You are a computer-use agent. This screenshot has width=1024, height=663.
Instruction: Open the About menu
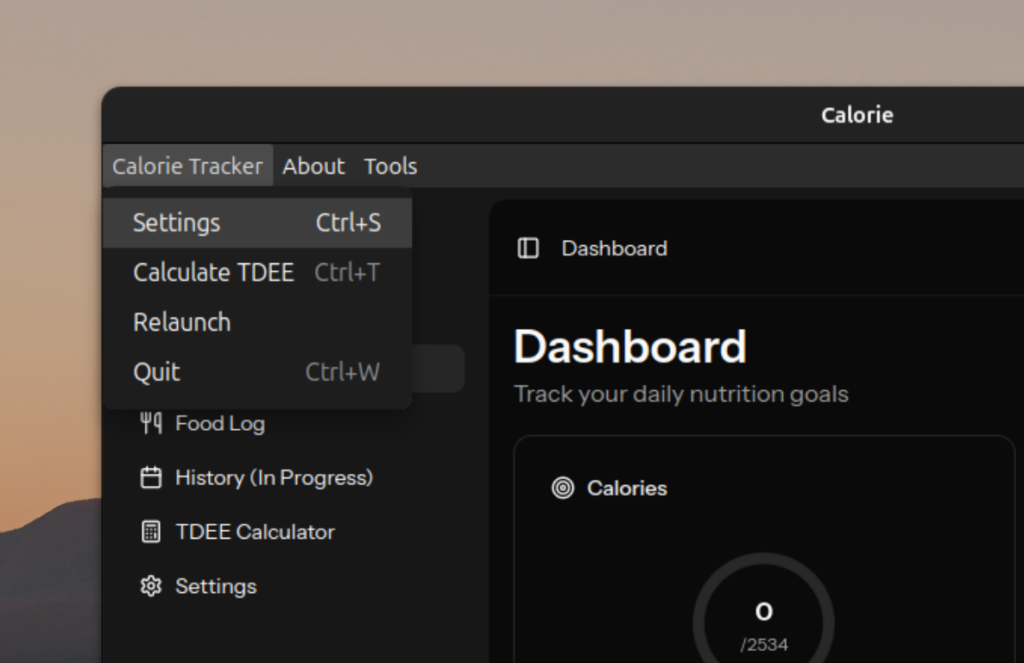tap(313, 166)
